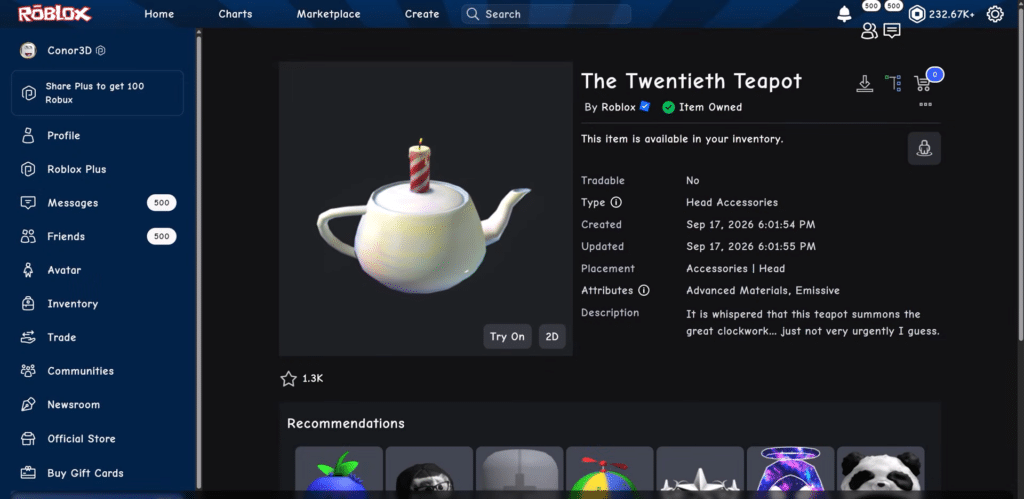Click the Profile sidebar icon
This screenshot has height=499, width=1024.
click(x=27, y=136)
